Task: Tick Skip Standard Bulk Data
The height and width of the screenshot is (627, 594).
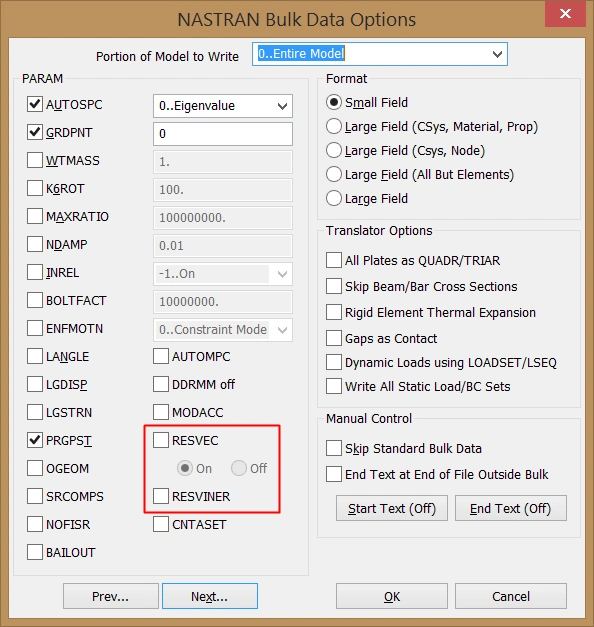Action: pos(334,448)
